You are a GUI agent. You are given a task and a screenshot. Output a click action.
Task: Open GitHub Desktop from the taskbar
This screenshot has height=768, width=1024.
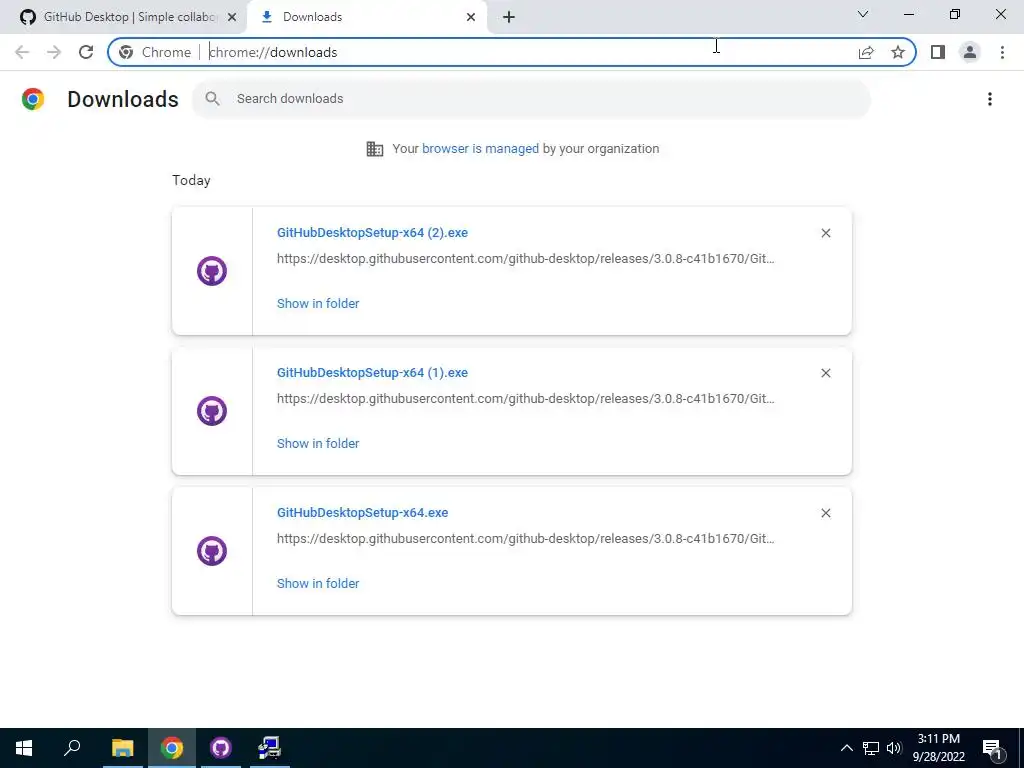221,748
